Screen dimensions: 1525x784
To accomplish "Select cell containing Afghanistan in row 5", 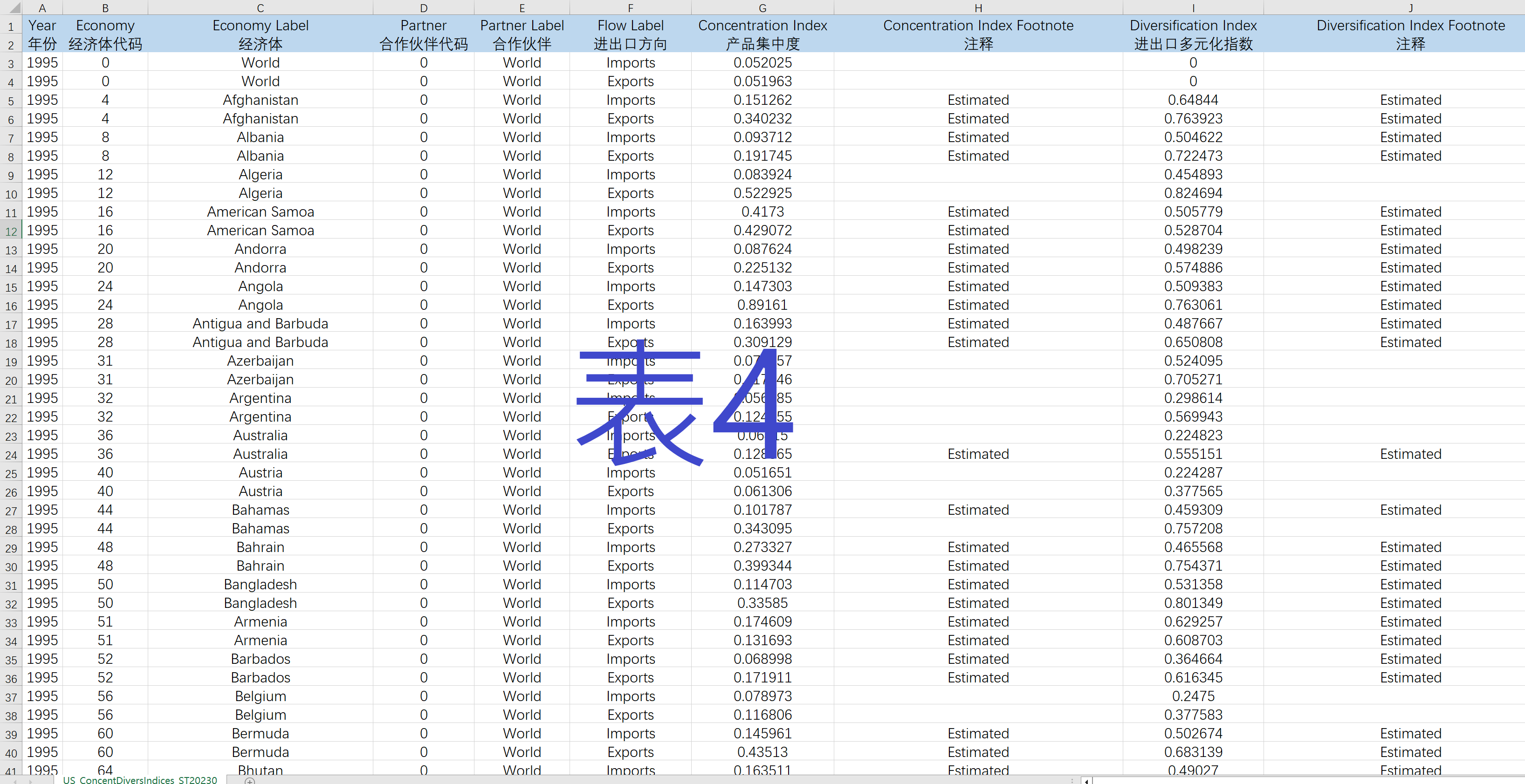I will pyautogui.click(x=260, y=100).
